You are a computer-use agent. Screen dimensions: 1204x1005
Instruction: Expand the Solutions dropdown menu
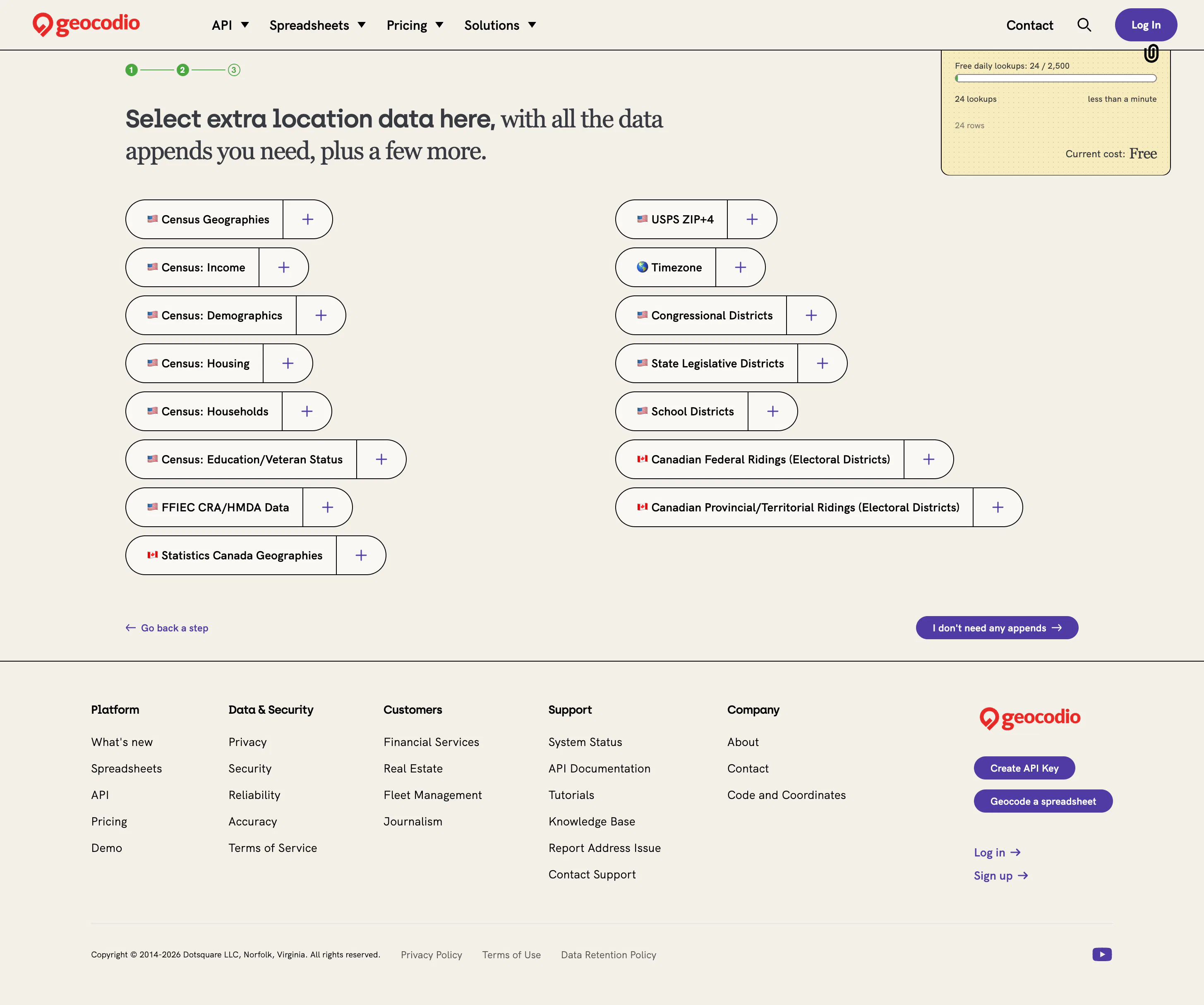(x=500, y=25)
